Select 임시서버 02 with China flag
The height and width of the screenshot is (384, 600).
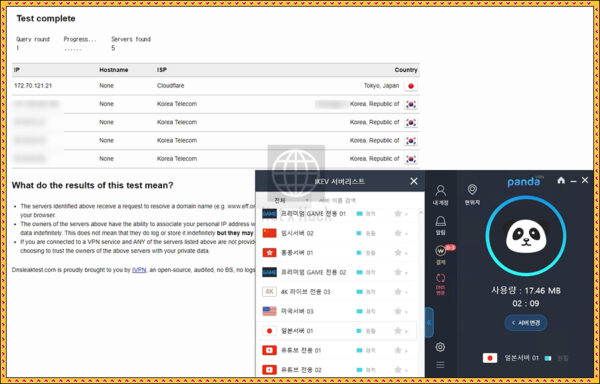[336, 233]
